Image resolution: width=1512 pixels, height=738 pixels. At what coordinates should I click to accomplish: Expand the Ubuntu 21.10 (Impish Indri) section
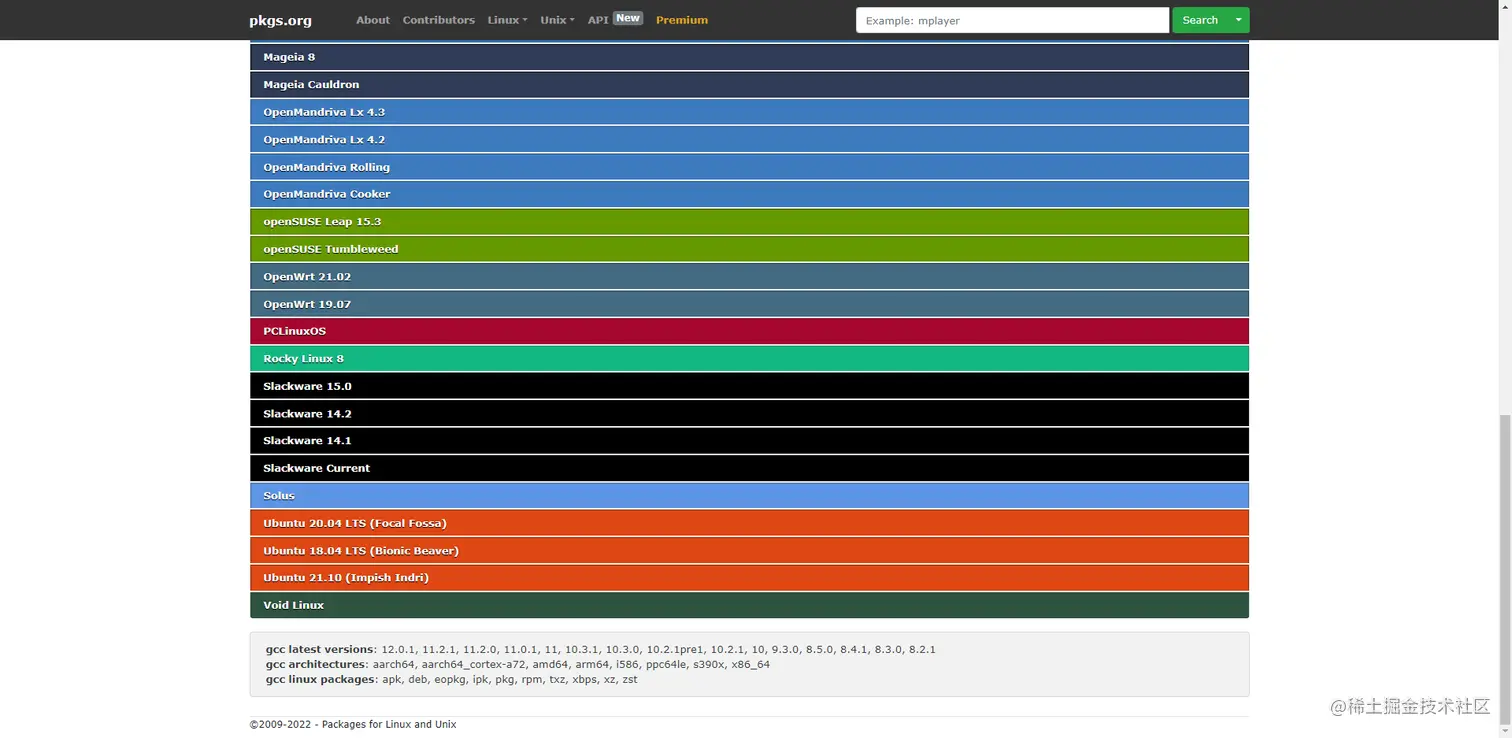point(749,577)
